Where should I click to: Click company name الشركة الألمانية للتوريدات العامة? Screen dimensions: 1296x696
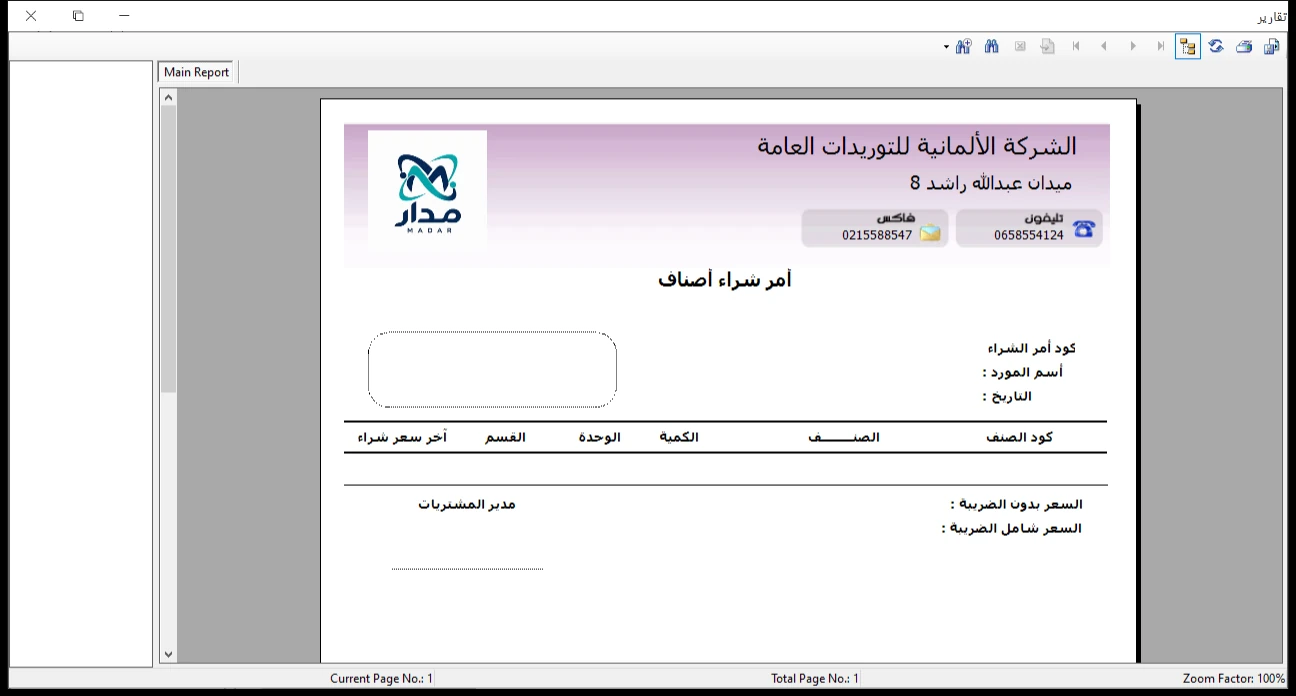917,147
